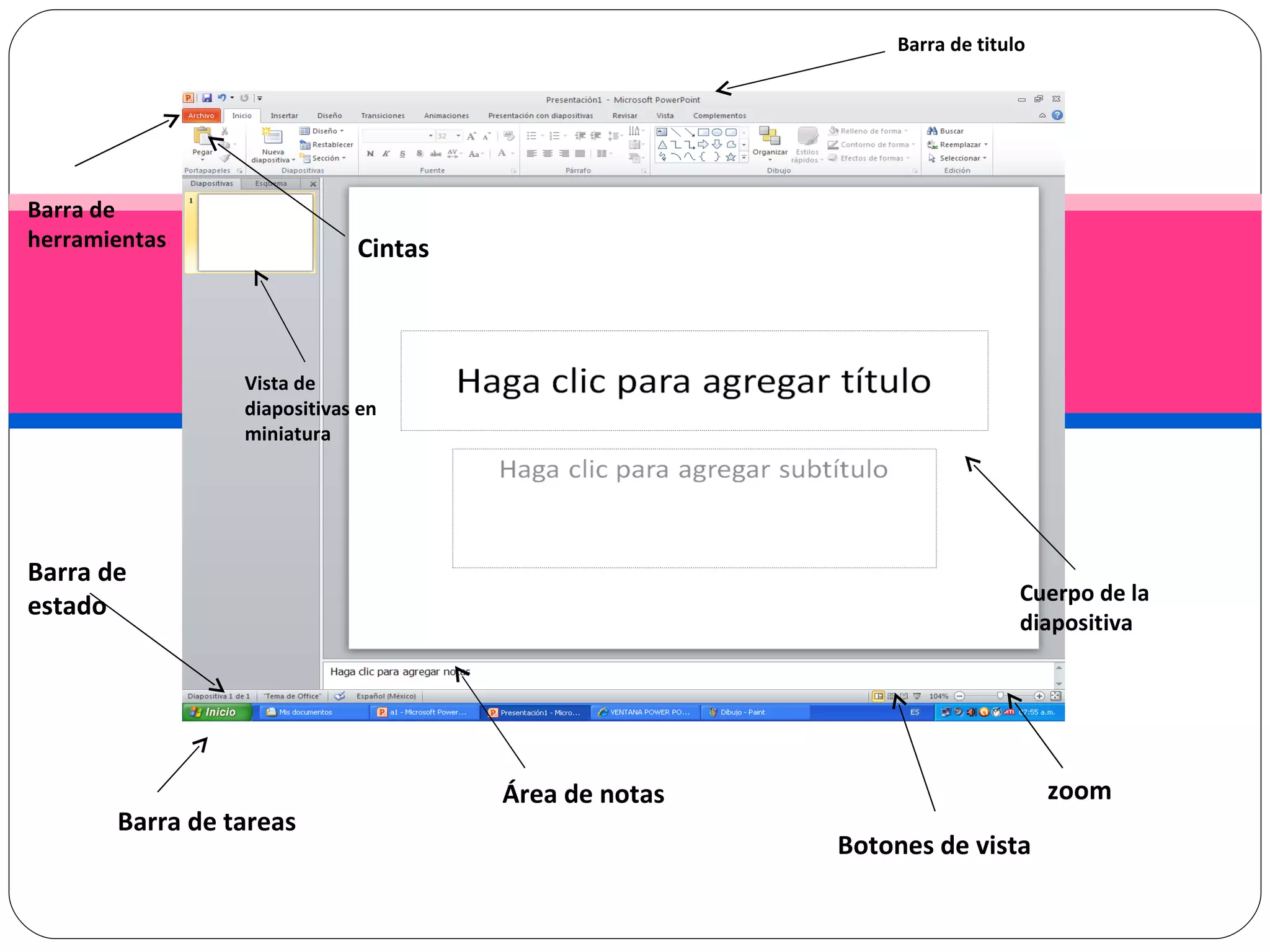Open the Complementos ribbon tab
The height and width of the screenshot is (952, 1270).
point(719,116)
